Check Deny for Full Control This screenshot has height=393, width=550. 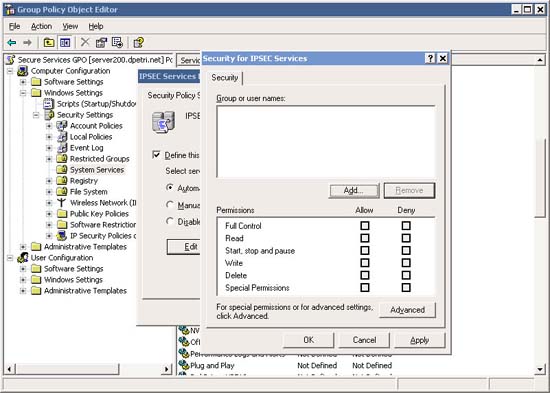[406, 226]
